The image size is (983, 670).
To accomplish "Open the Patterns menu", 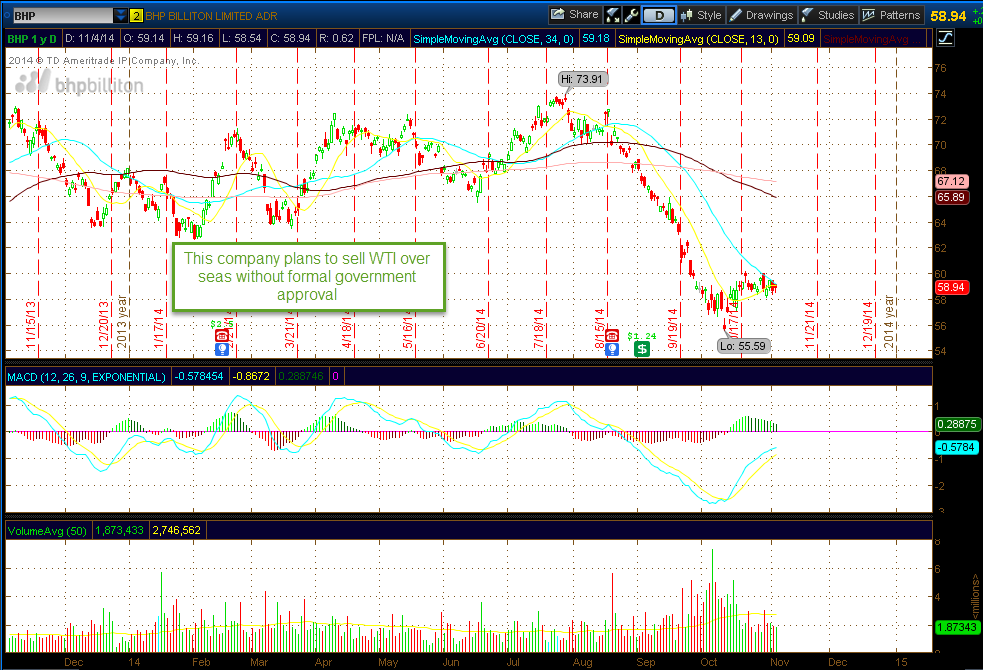I will coord(891,15).
